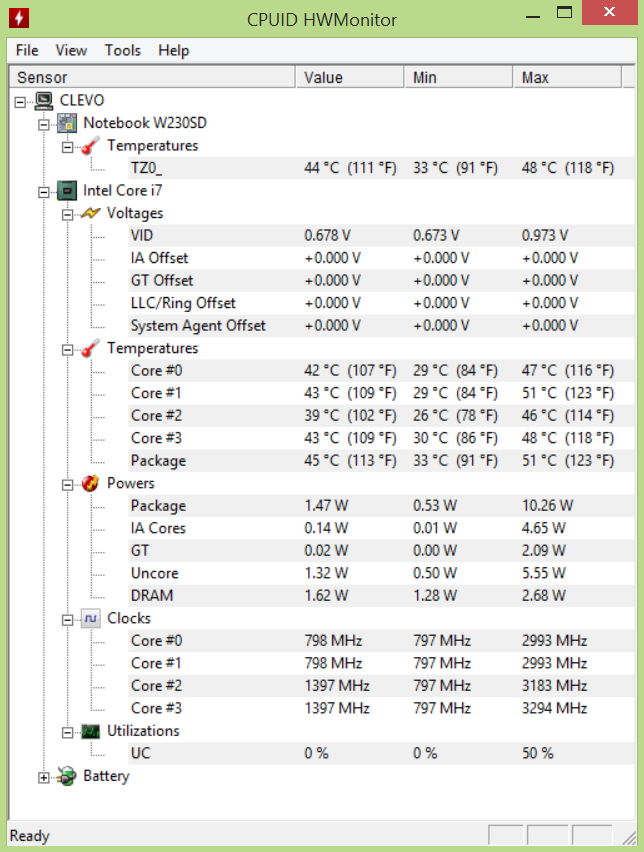Select the Package temperature row
The width and height of the screenshot is (644, 852).
pos(322,461)
